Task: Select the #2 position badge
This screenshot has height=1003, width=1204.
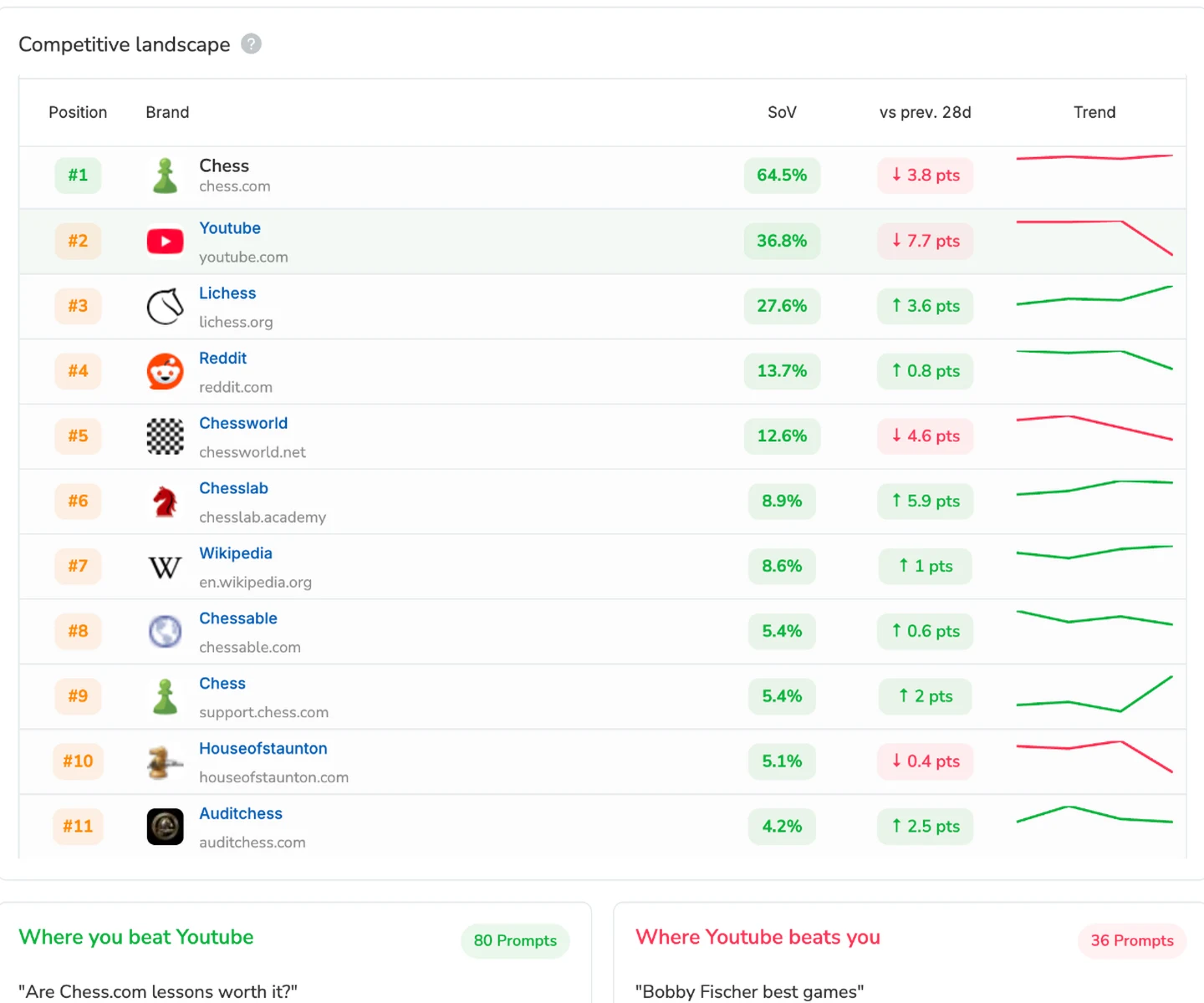Action: (x=78, y=241)
